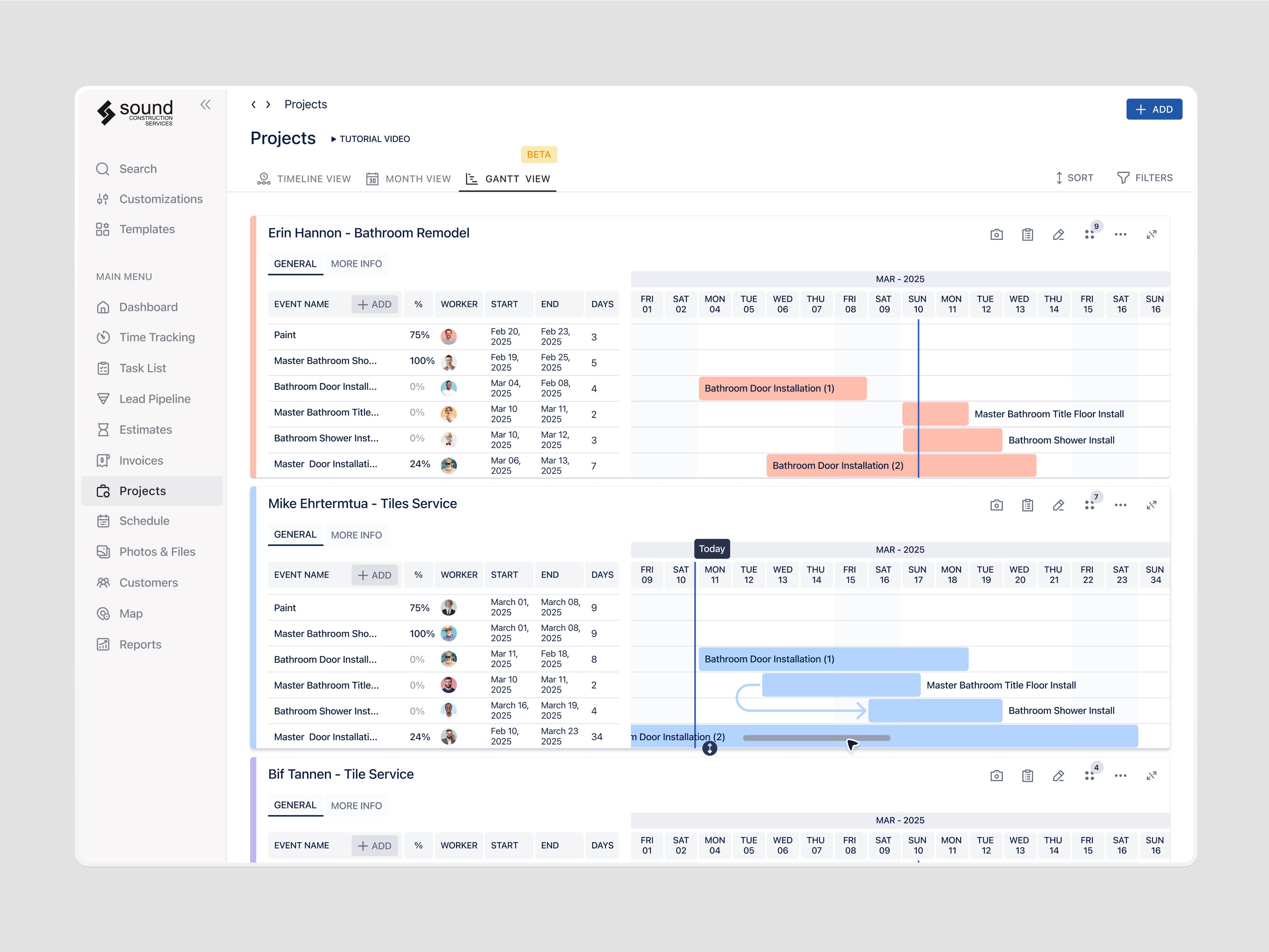Add an event in Erin Hannon project
This screenshot has width=1269, height=952.
tap(375, 305)
